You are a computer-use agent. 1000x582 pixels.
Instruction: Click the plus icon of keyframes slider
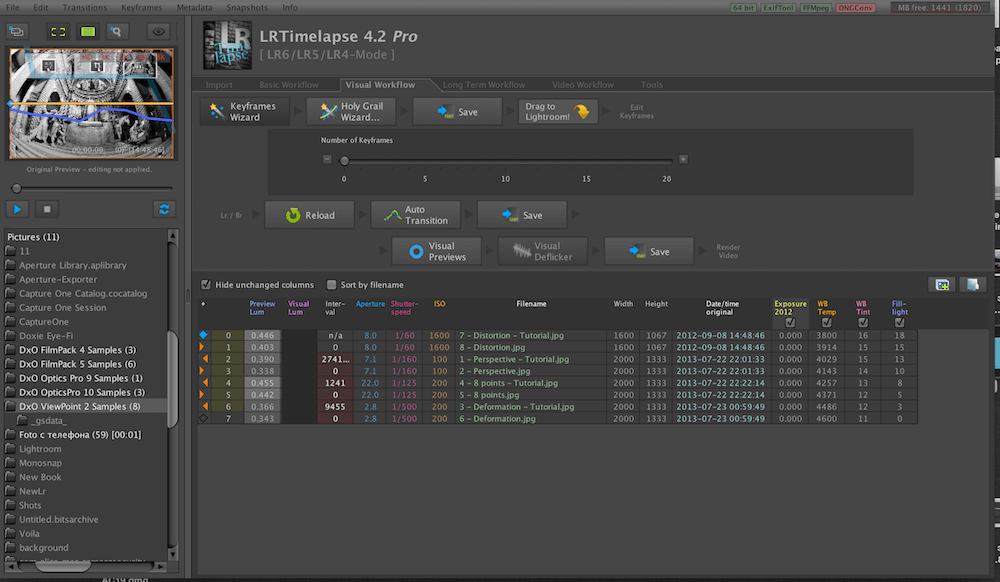[683, 159]
